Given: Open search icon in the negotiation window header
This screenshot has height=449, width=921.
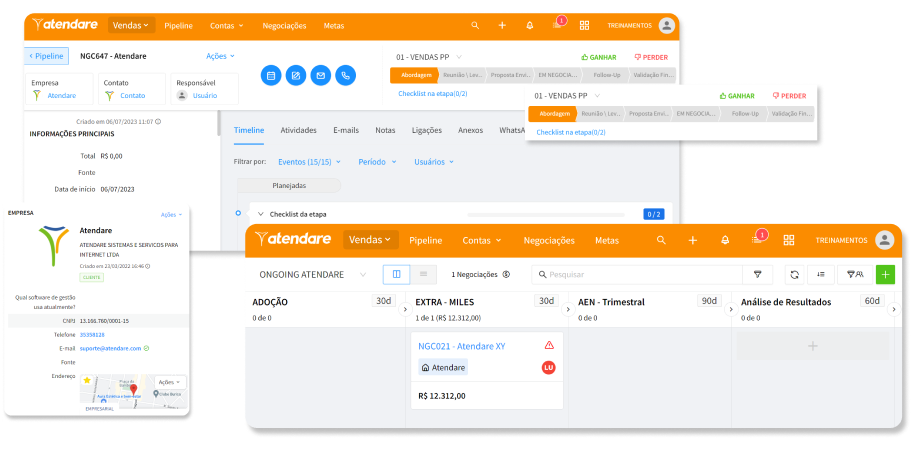Looking at the screenshot, I should point(475,25).
